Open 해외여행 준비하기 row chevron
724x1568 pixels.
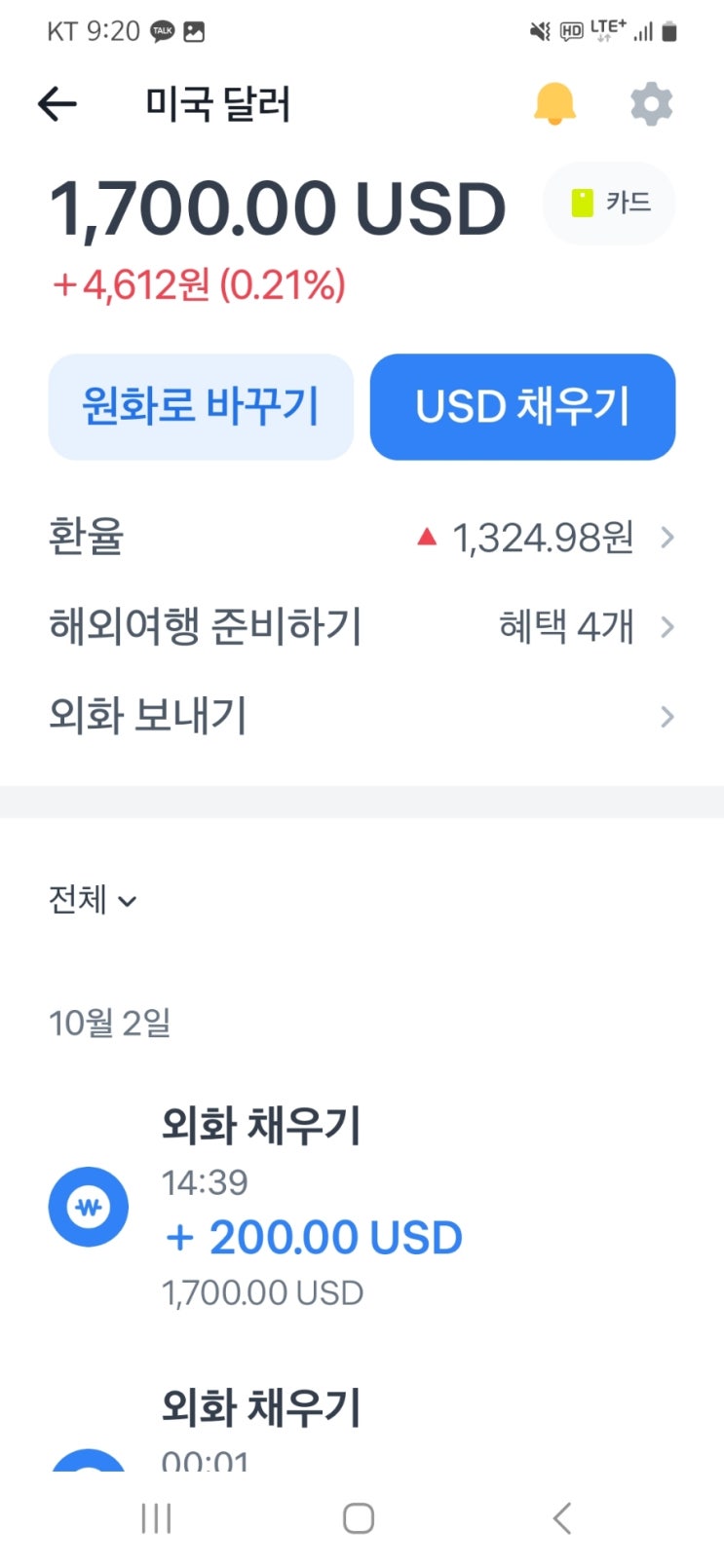click(667, 626)
